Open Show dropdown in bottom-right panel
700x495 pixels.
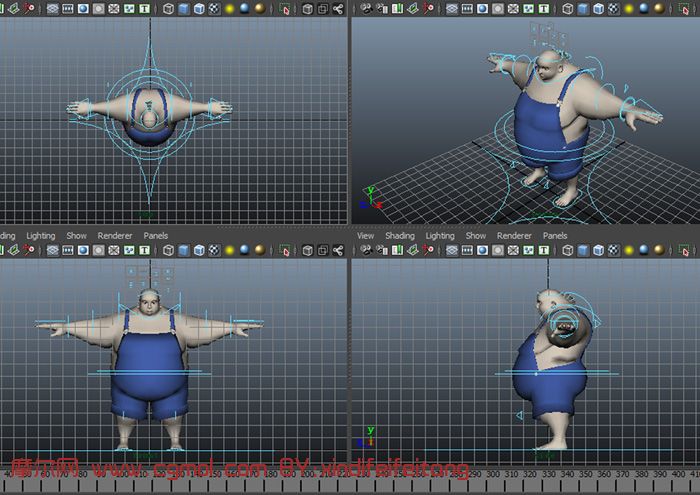tap(476, 236)
